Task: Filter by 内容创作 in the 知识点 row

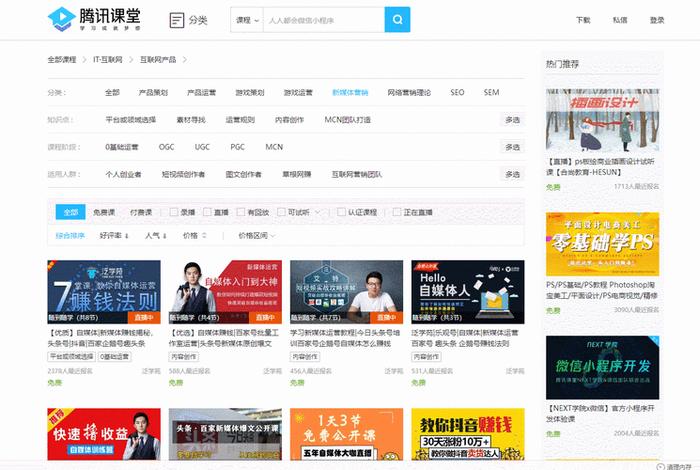Action: [289, 120]
